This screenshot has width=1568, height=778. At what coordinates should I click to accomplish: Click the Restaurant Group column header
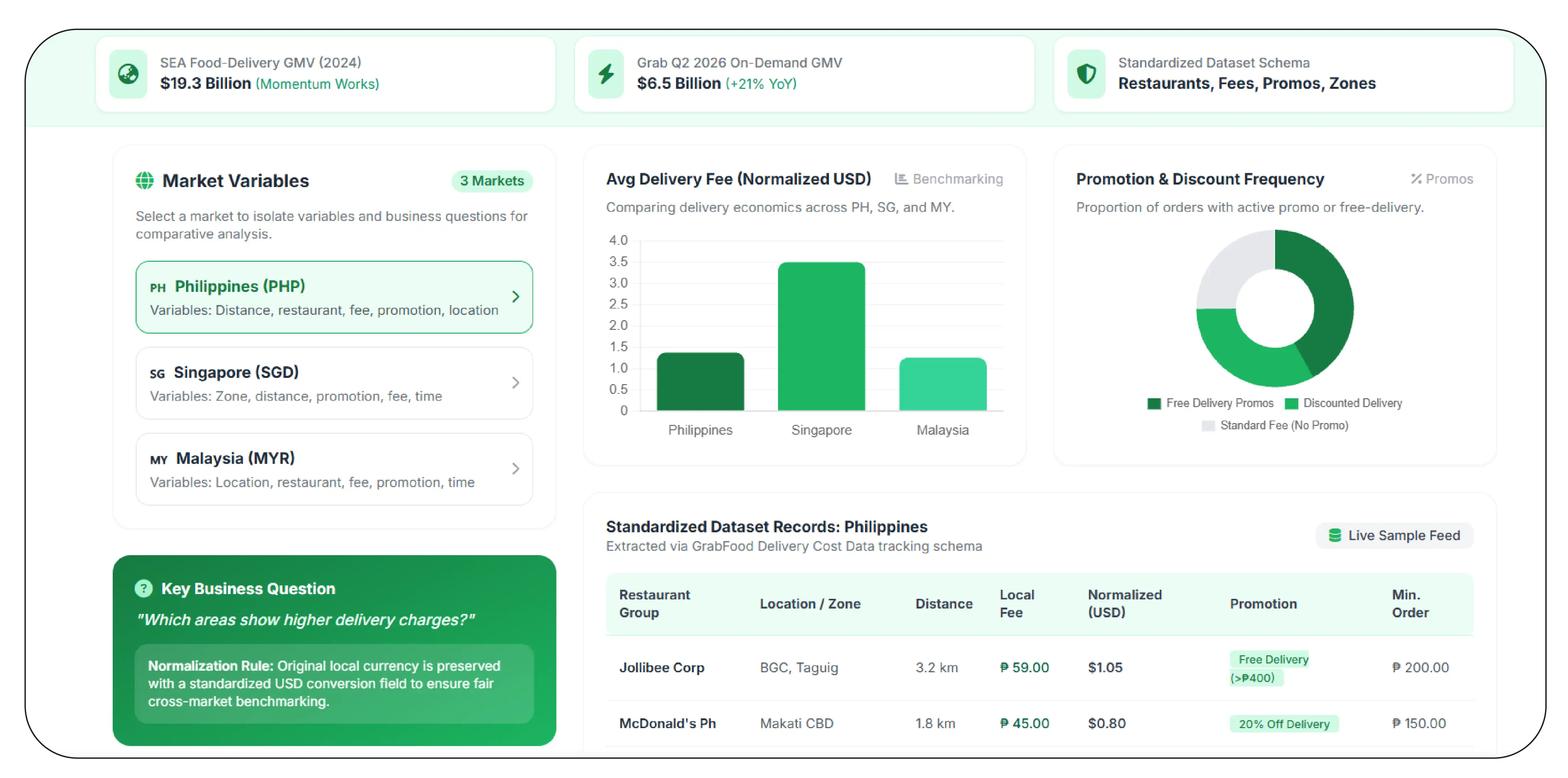(x=654, y=604)
